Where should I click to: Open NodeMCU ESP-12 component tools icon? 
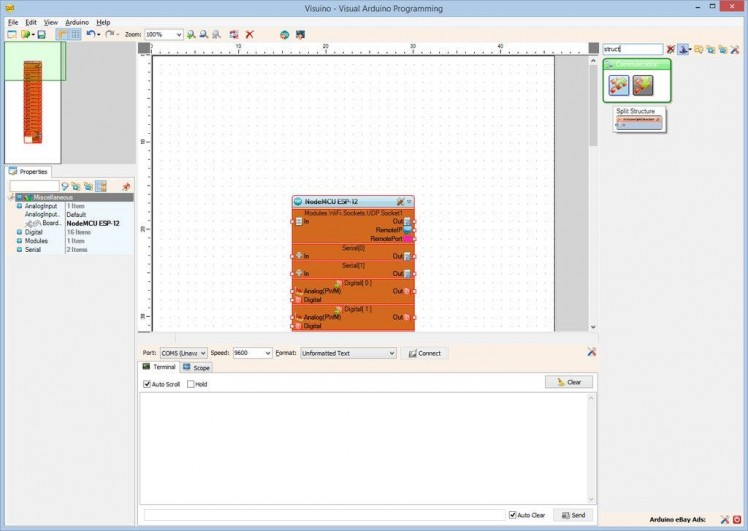click(x=400, y=202)
